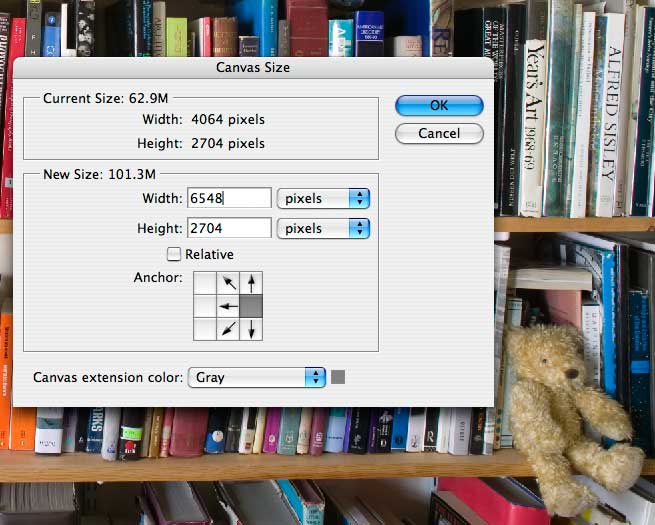Set anchor to bottom-right down arrow cell
The image size is (655, 525).
[251, 329]
